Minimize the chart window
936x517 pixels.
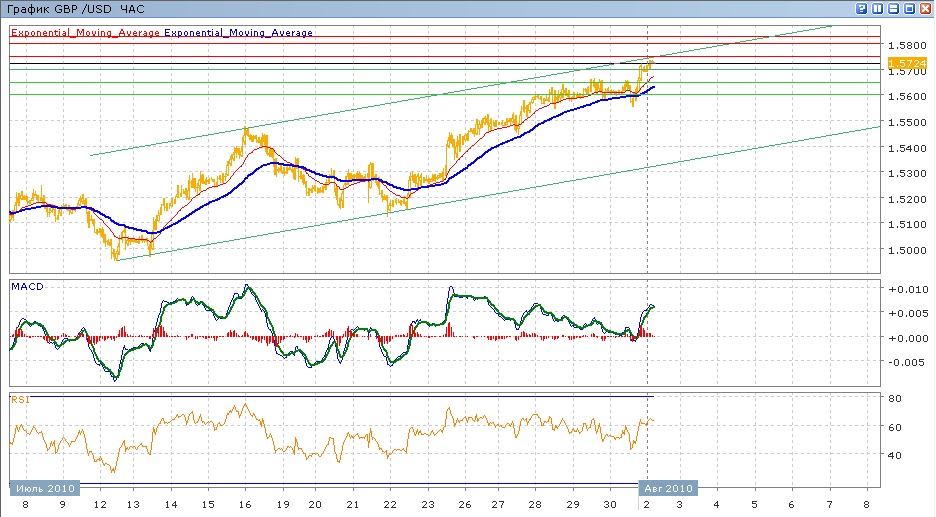click(892, 8)
